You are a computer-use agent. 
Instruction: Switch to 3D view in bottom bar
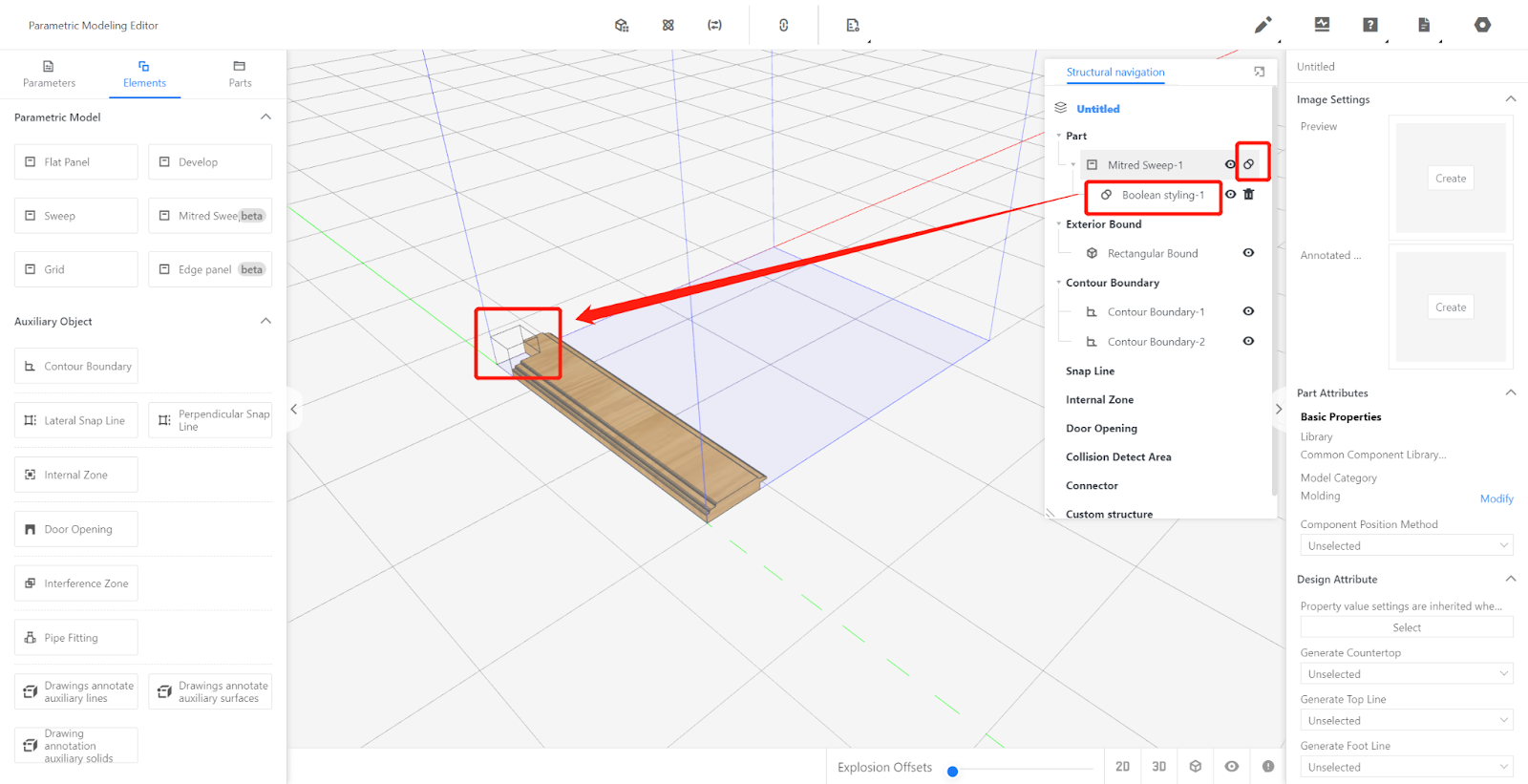click(x=1158, y=767)
